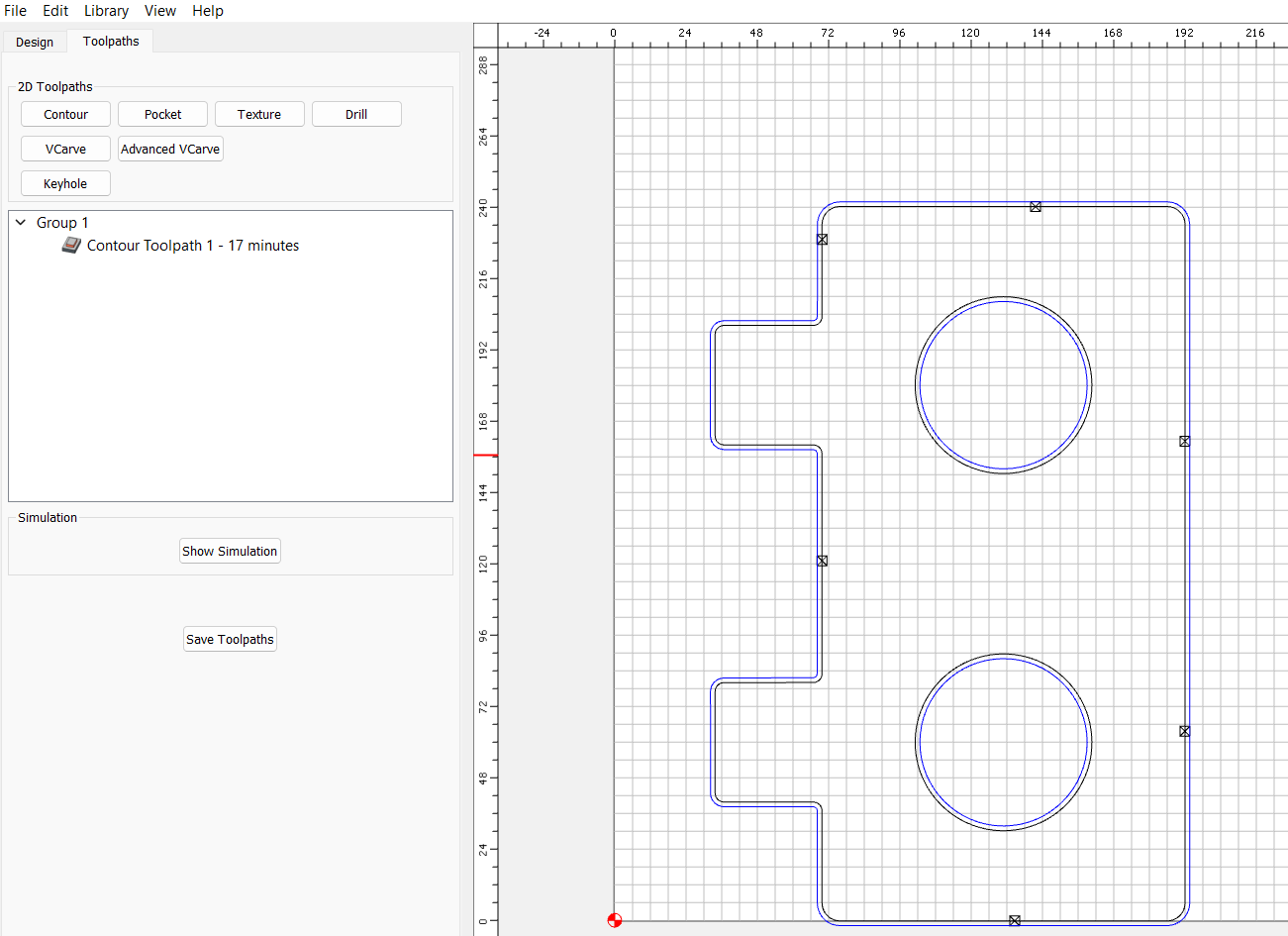Viewport: 1288px width, 936px height.
Task: Collapse the Group 1 tree node
Action: (21, 223)
